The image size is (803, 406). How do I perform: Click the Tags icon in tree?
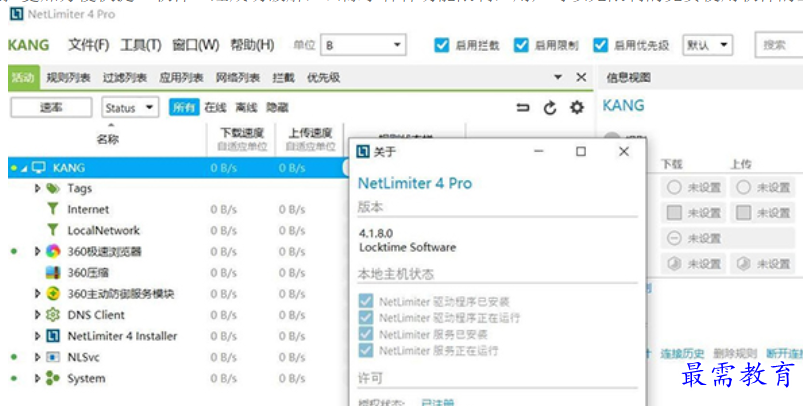(x=53, y=188)
